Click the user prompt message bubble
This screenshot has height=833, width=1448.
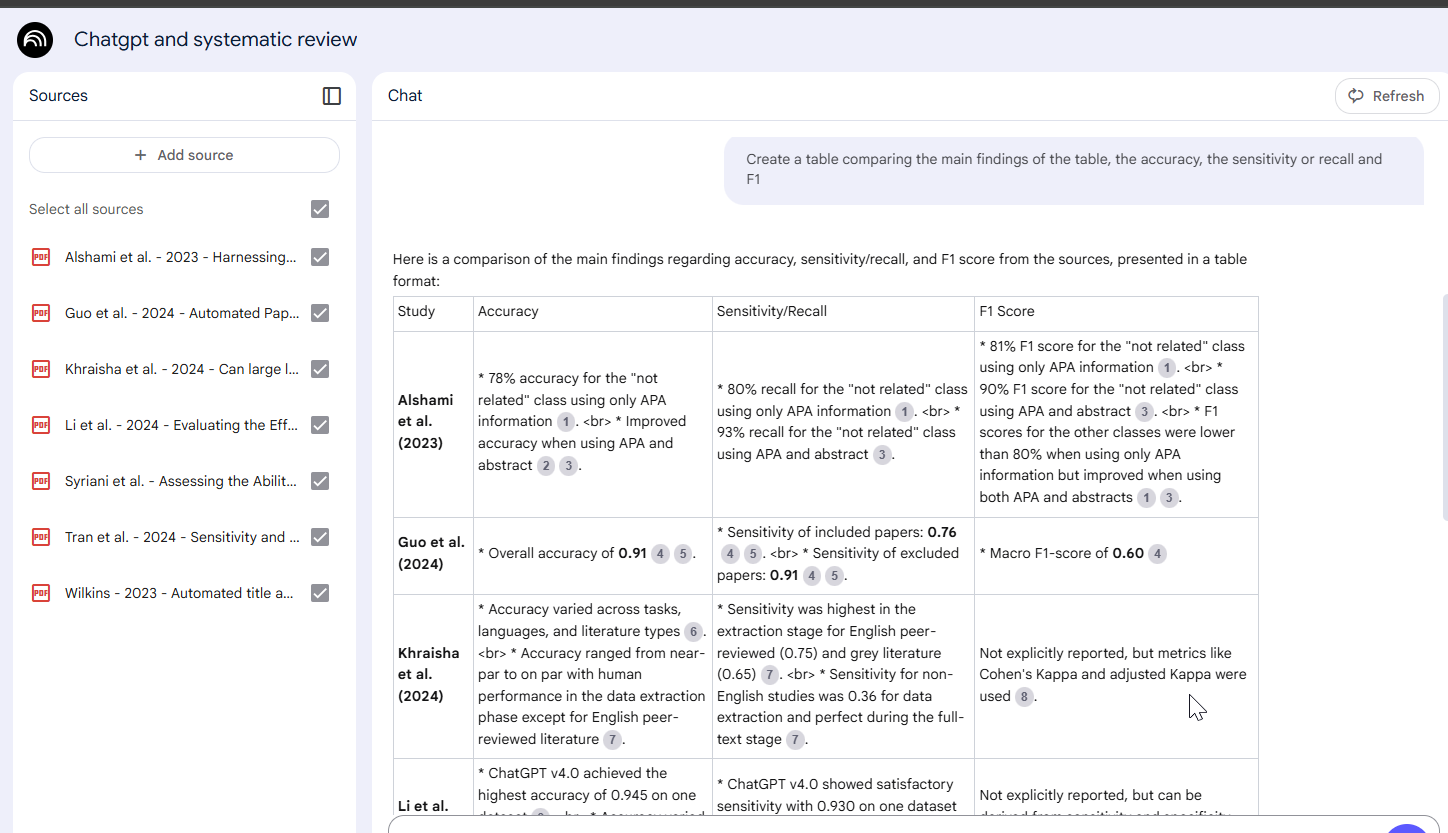[1074, 170]
